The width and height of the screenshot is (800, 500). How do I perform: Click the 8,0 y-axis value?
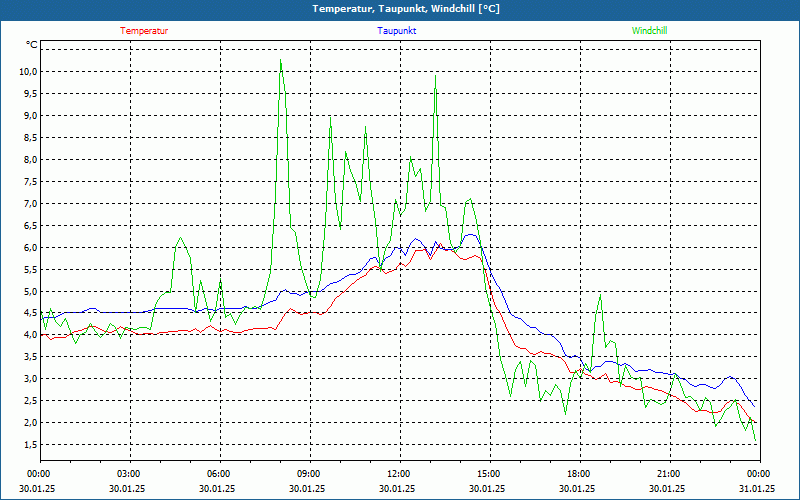30,159
